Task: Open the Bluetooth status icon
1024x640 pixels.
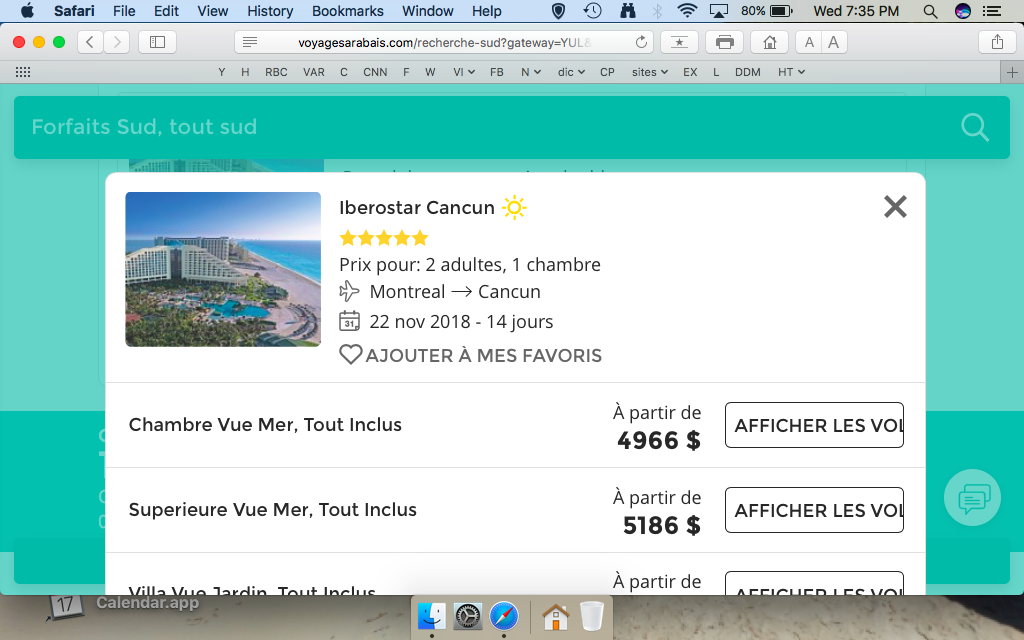Action: [x=658, y=10]
